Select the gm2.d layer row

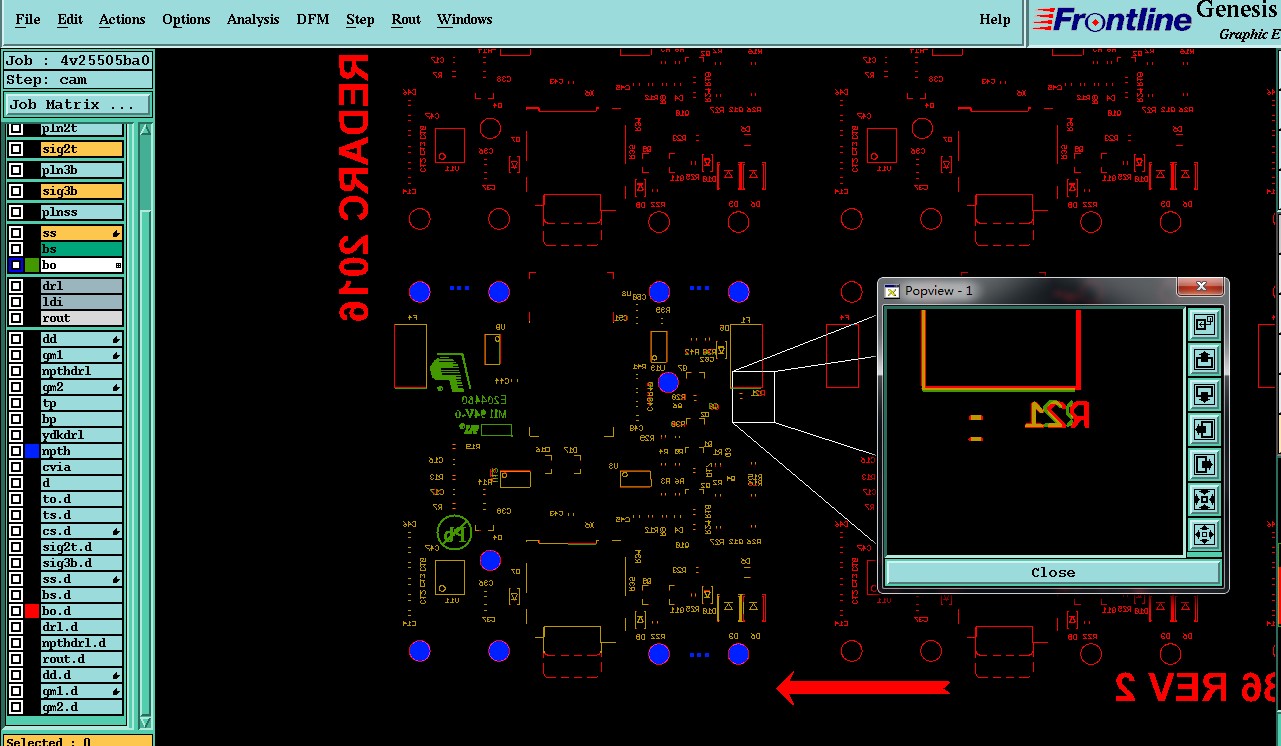click(x=81, y=707)
